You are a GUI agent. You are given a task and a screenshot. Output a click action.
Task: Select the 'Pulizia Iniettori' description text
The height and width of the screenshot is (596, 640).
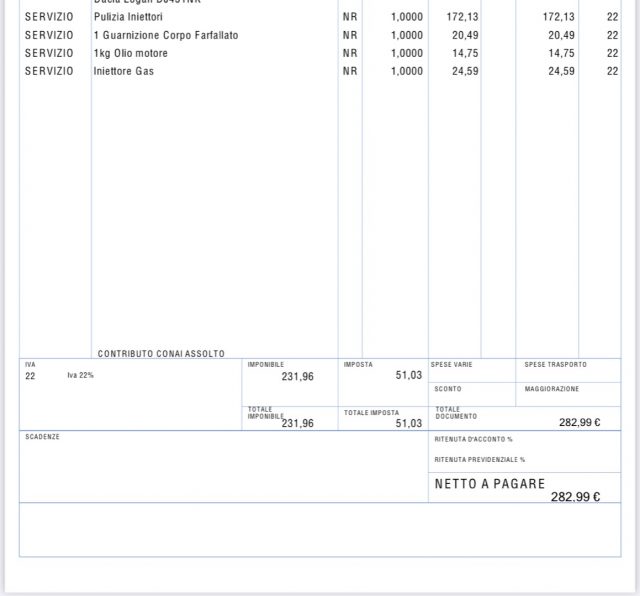[128, 17]
